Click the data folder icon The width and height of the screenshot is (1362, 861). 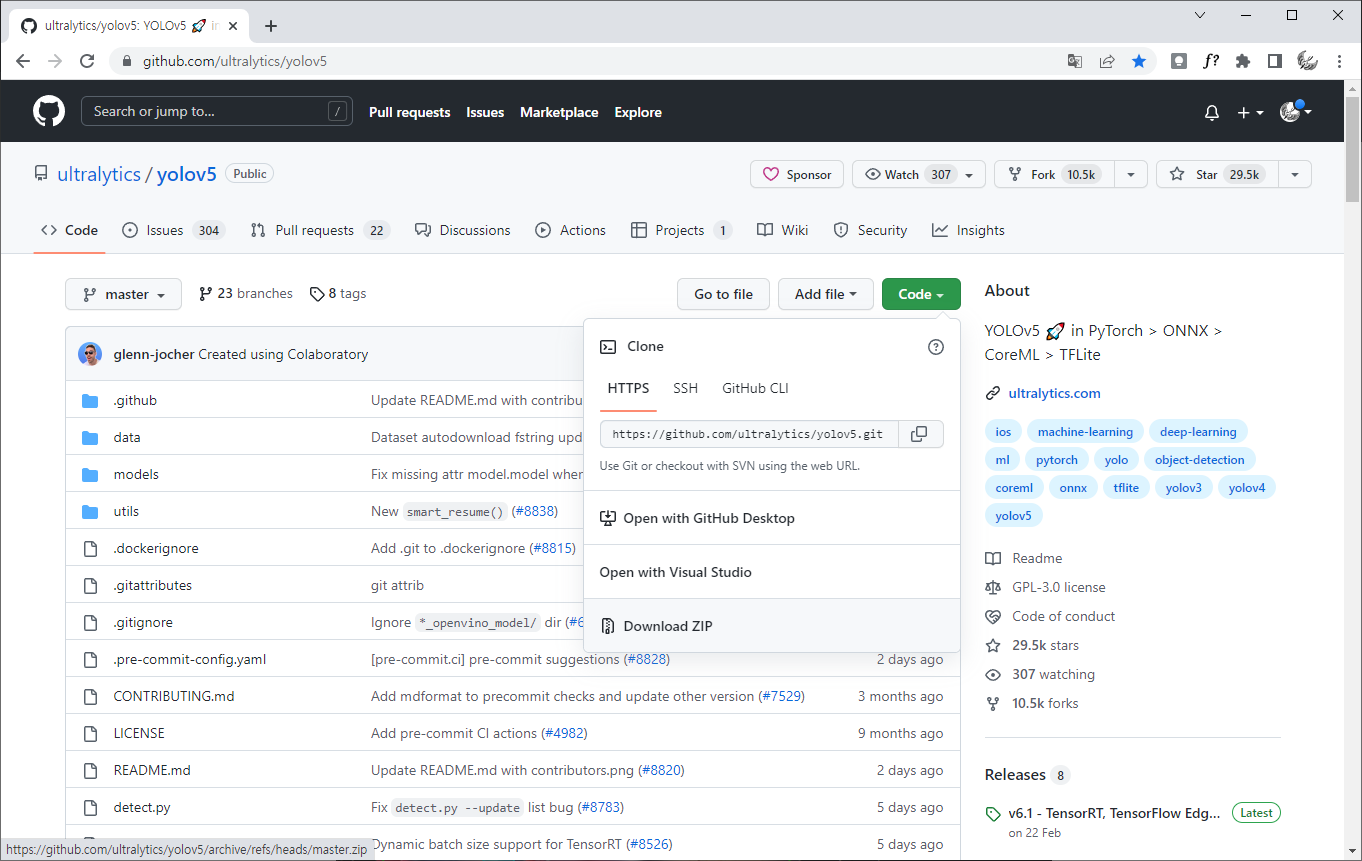click(x=91, y=438)
